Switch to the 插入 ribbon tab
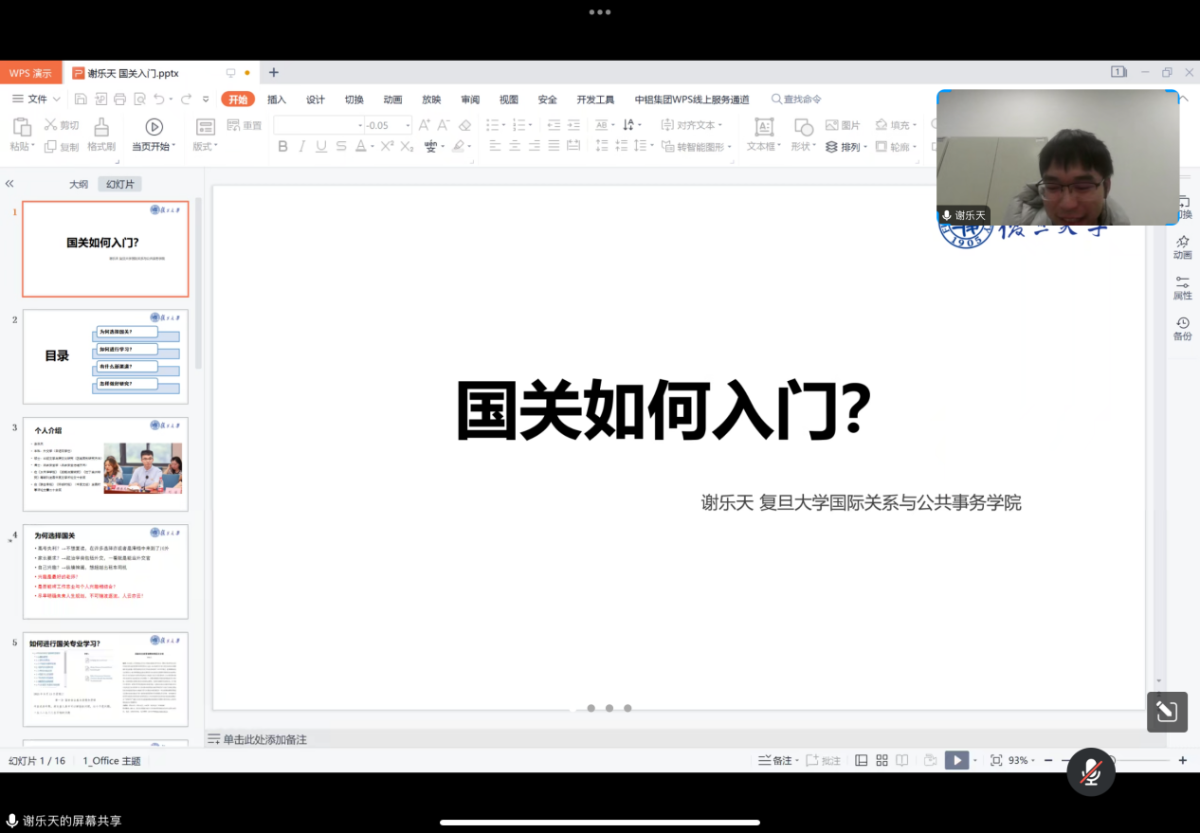The height and width of the screenshot is (833, 1200). (277, 99)
